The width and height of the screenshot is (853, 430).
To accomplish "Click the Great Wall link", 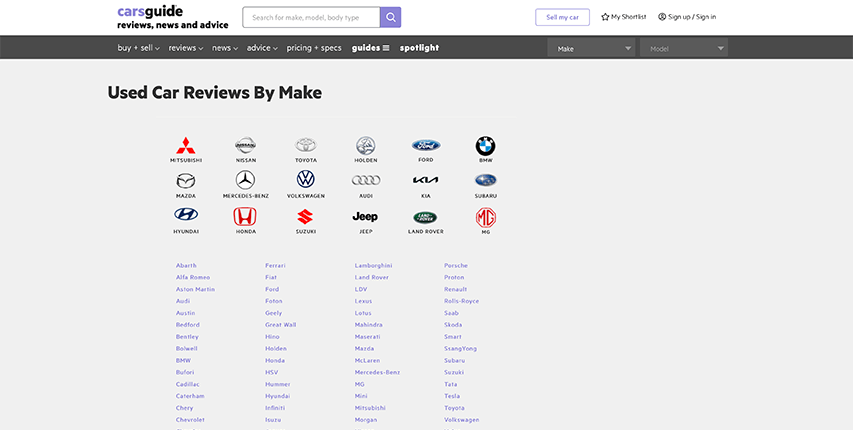I will click(281, 325).
